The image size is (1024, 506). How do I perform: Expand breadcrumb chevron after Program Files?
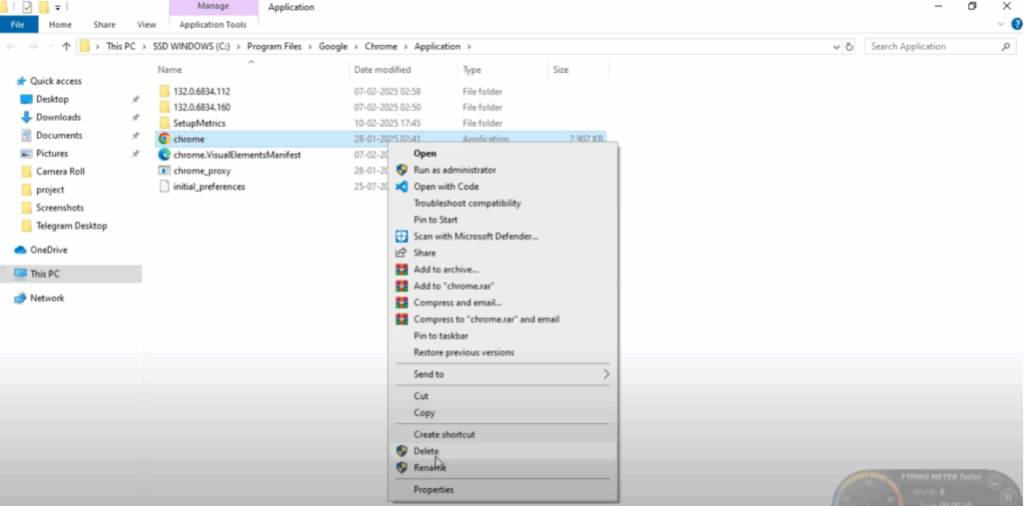(310, 46)
